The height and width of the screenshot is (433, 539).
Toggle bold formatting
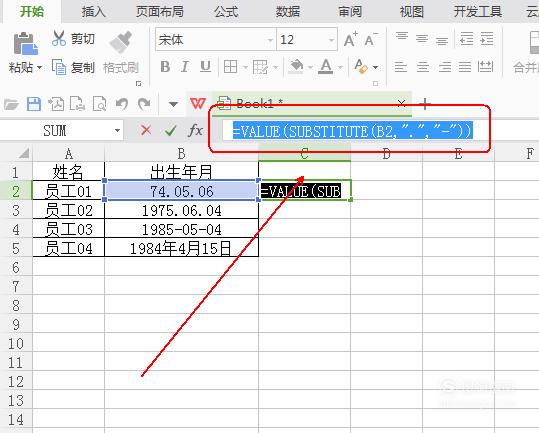click(165, 67)
